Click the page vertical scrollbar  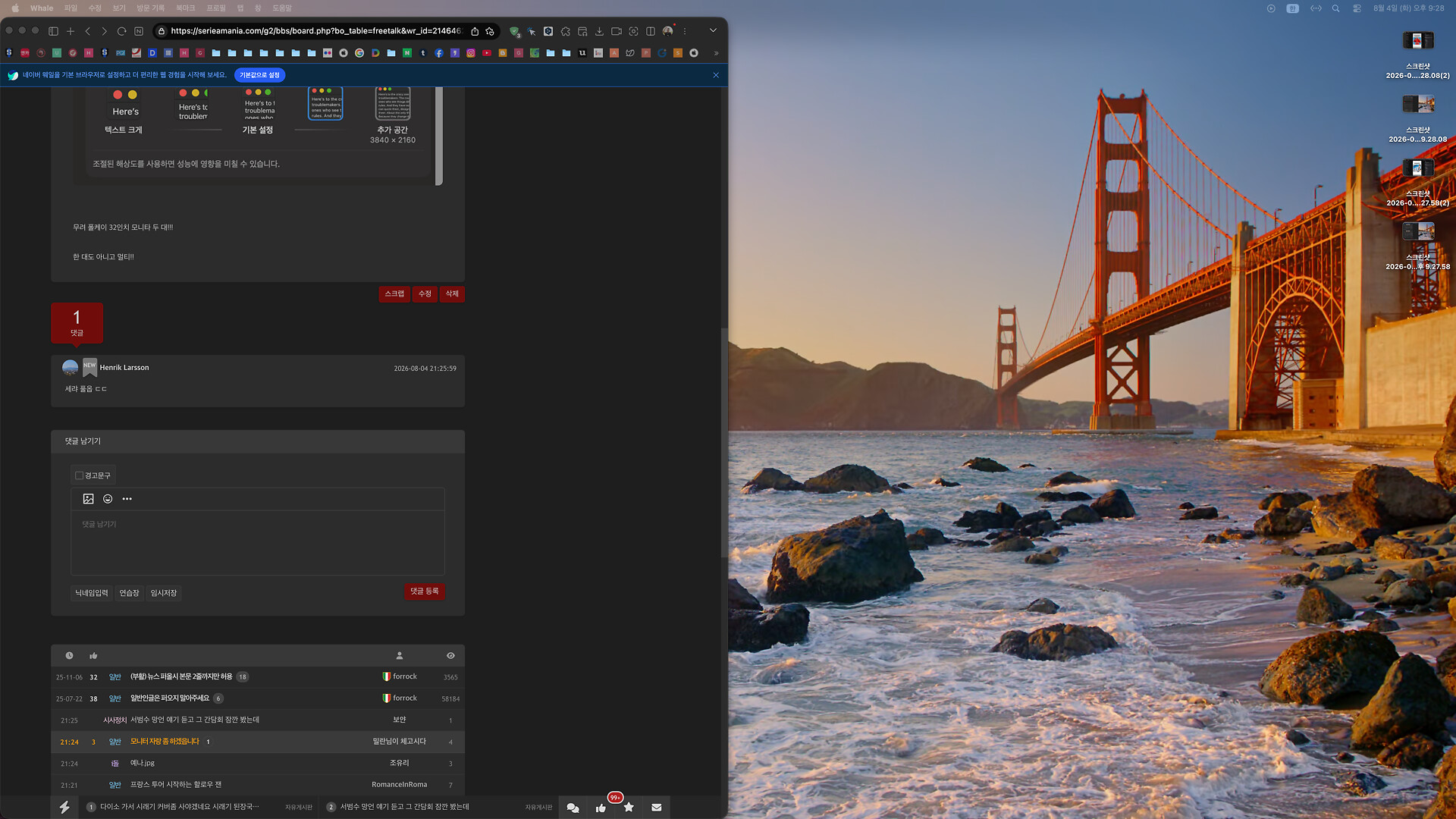(x=724, y=444)
